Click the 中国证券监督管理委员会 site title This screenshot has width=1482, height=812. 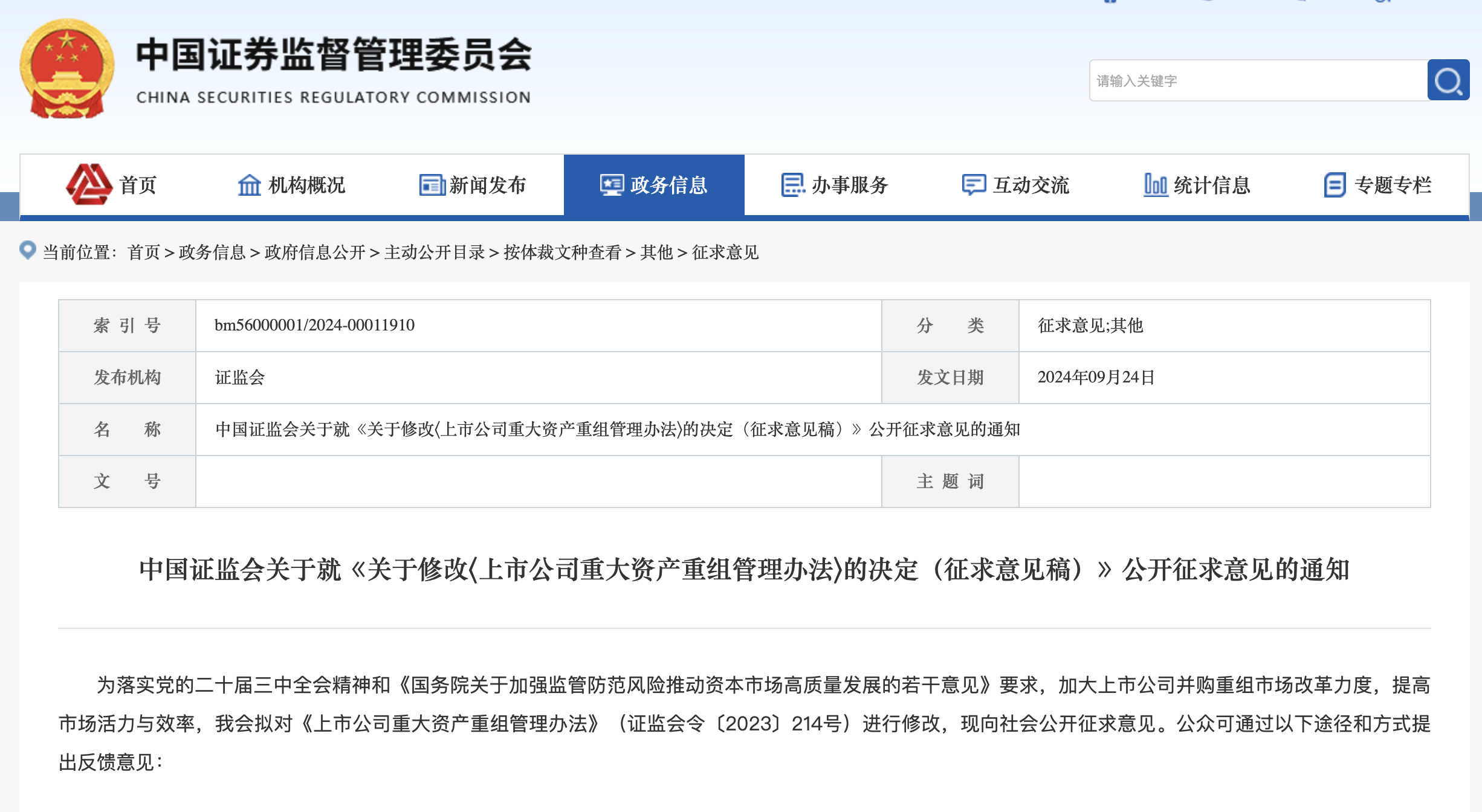[x=333, y=56]
